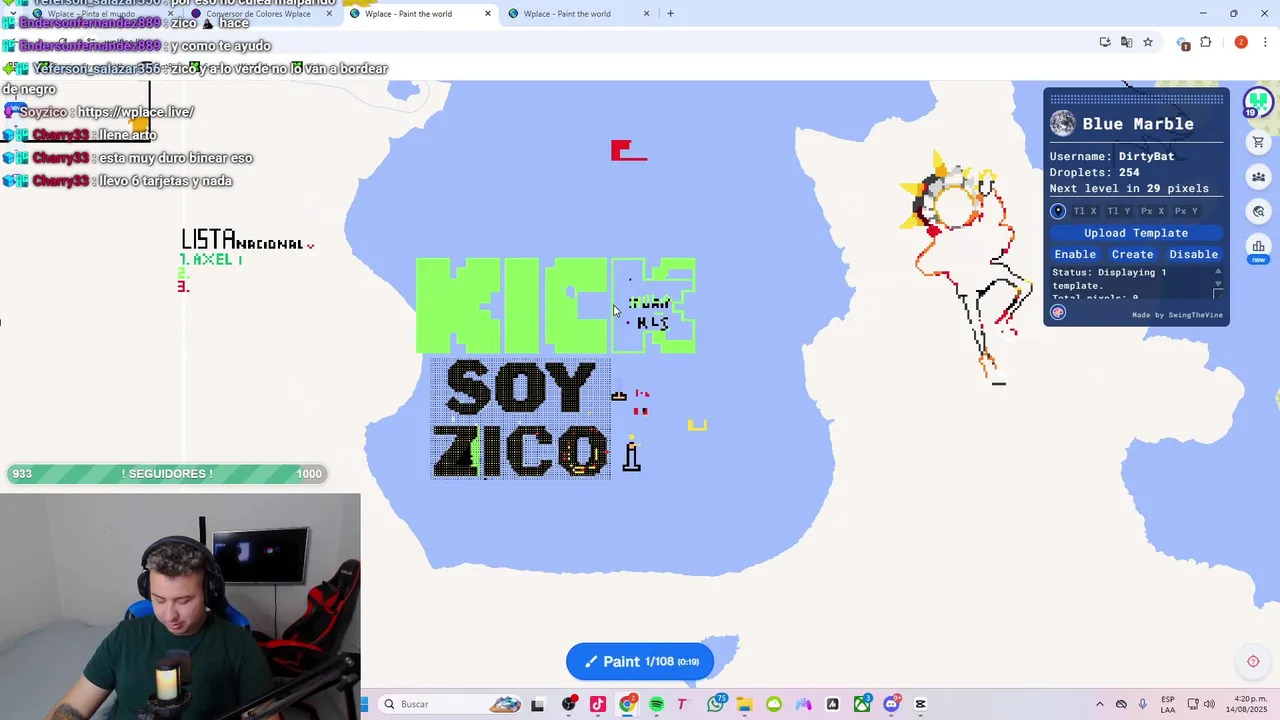1280x720 pixels.
Task: Click the Username DirtyBat text
Action: pyautogui.click(x=1111, y=156)
